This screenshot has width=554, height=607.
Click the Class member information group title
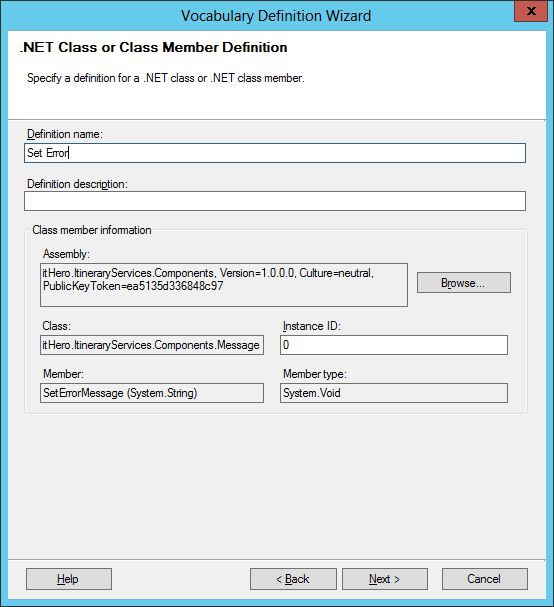pos(92,230)
